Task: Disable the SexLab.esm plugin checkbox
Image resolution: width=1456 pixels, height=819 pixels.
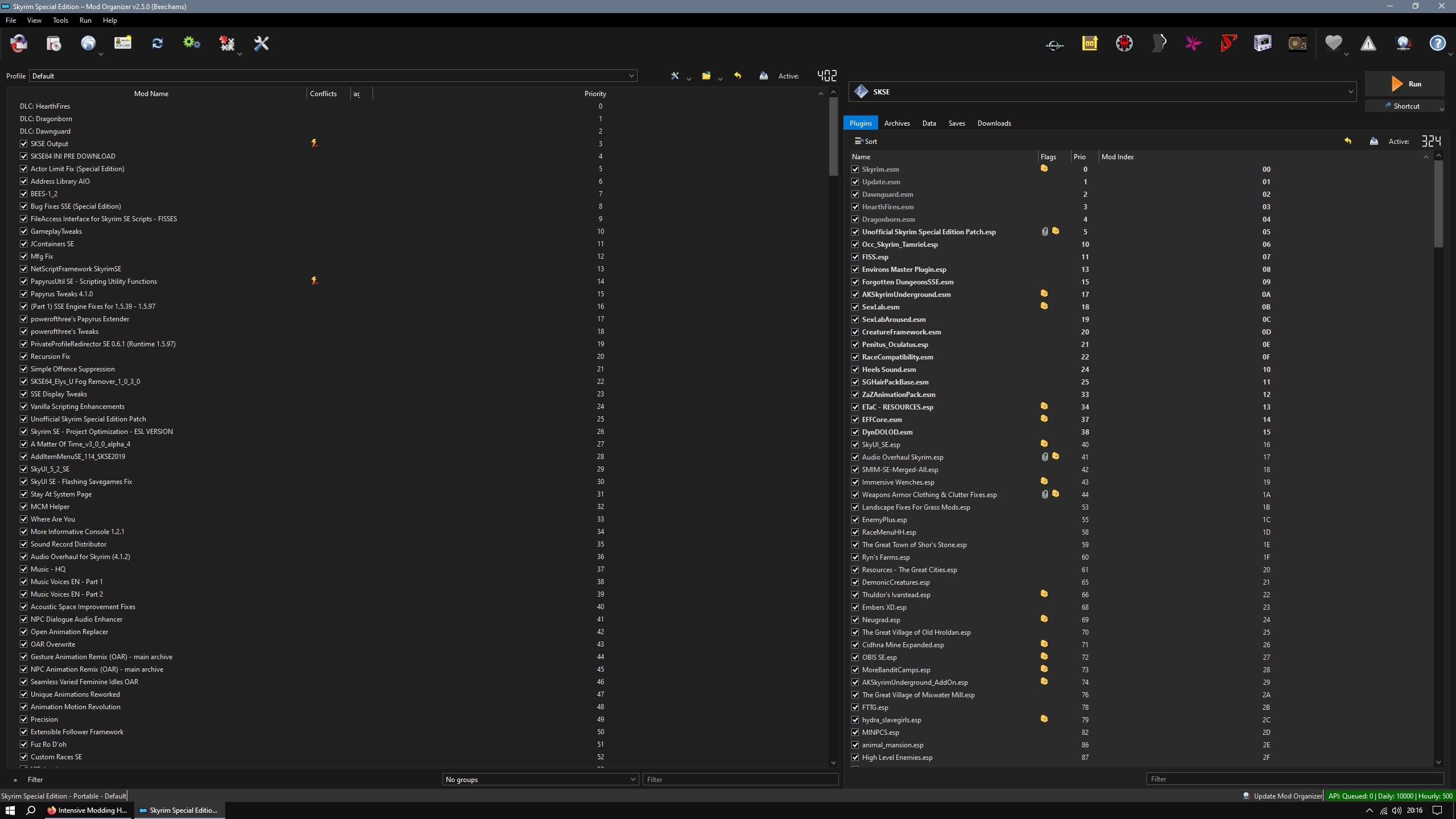Action: click(x=855, y=307)
